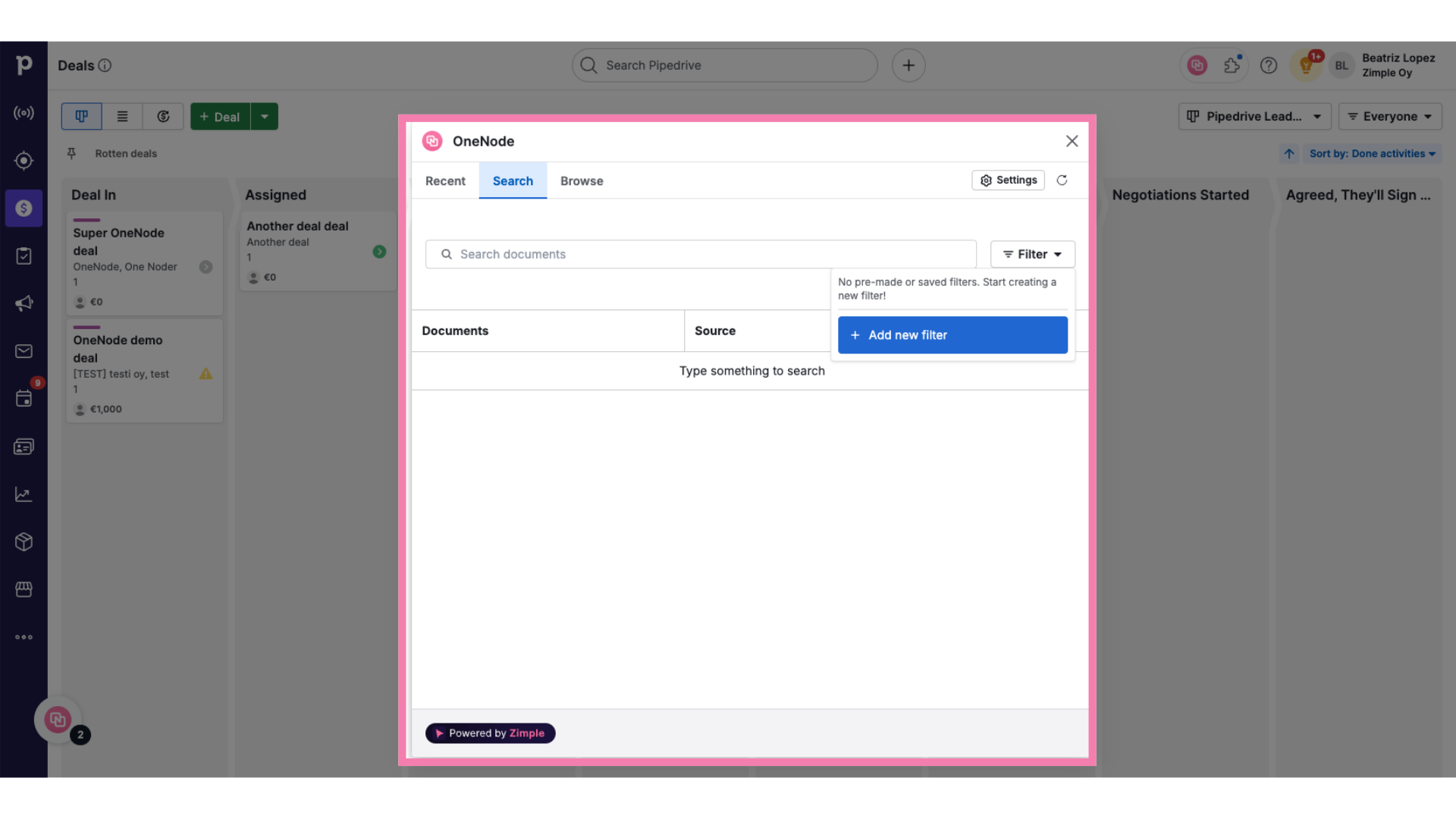Click pin icon beside Rotten deals
This screenshot has width=1456, height=819.
[x=71, y=153]
